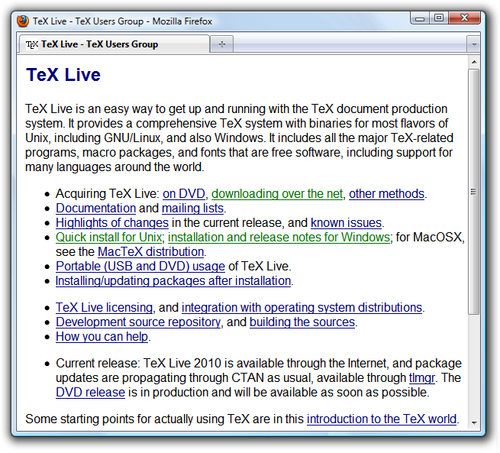Click the scrollbar up arrow

[474, 62]
